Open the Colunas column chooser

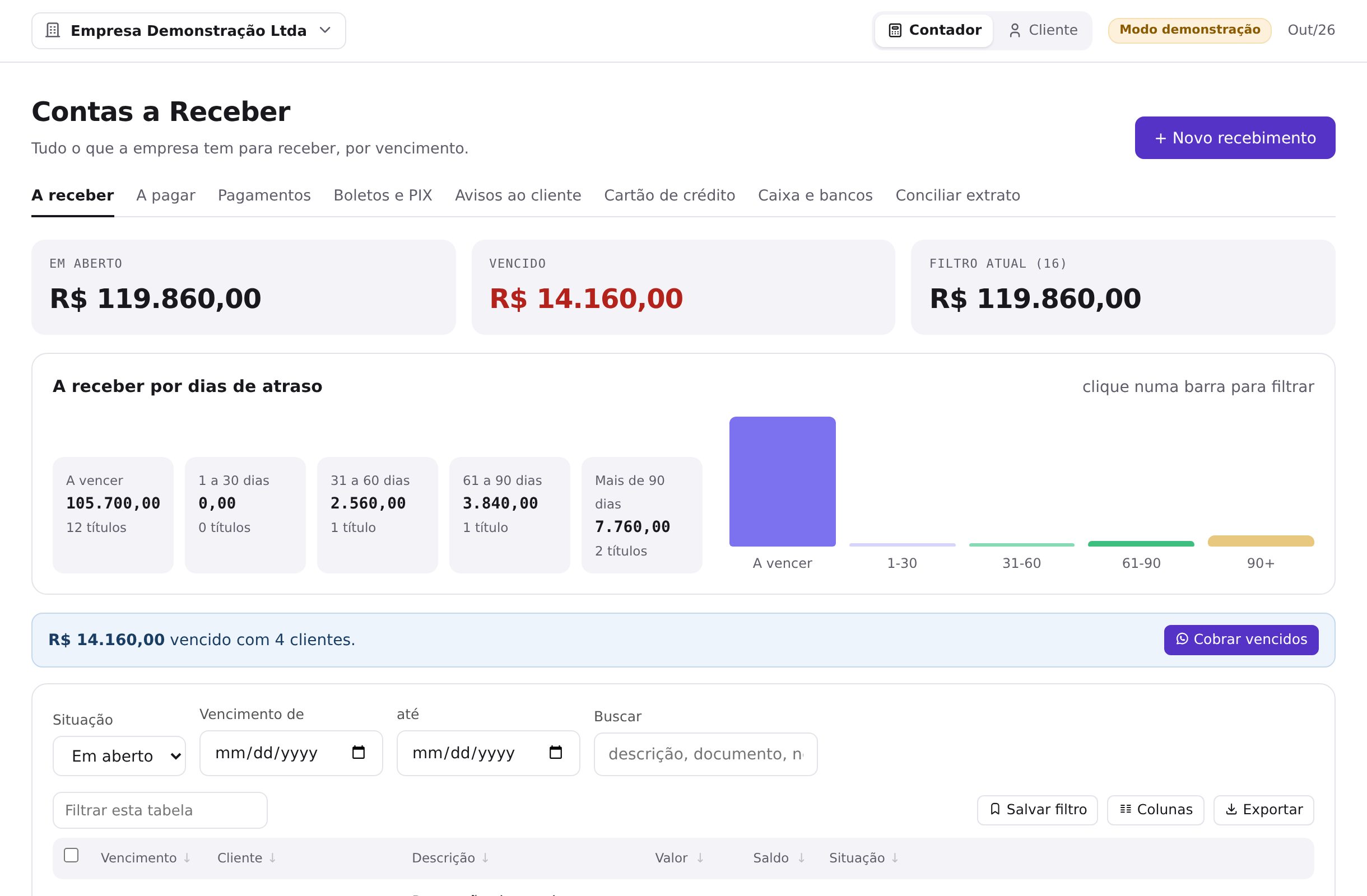click(1156, 810)
